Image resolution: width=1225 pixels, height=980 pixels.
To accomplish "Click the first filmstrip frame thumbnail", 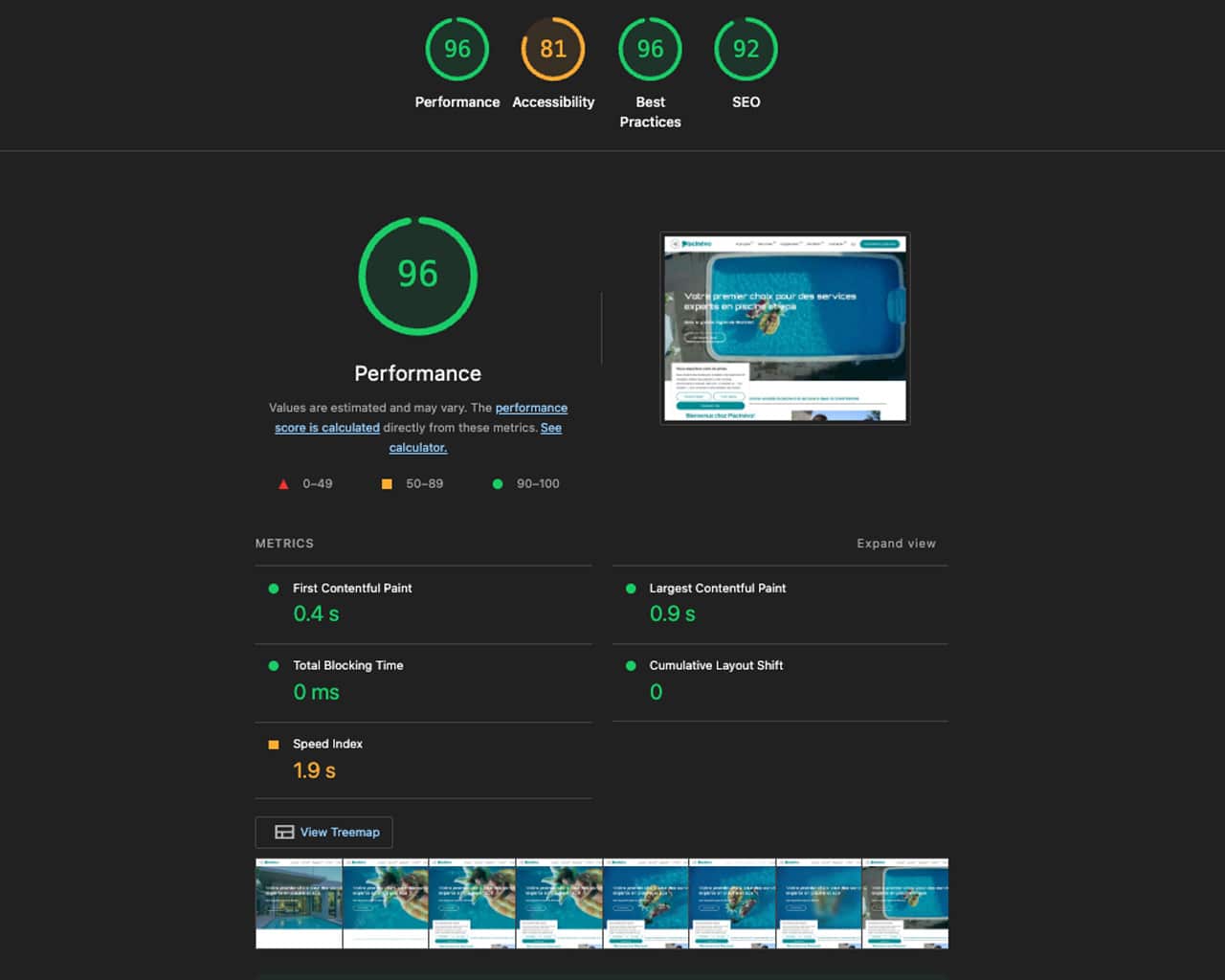I will (299, 903).
